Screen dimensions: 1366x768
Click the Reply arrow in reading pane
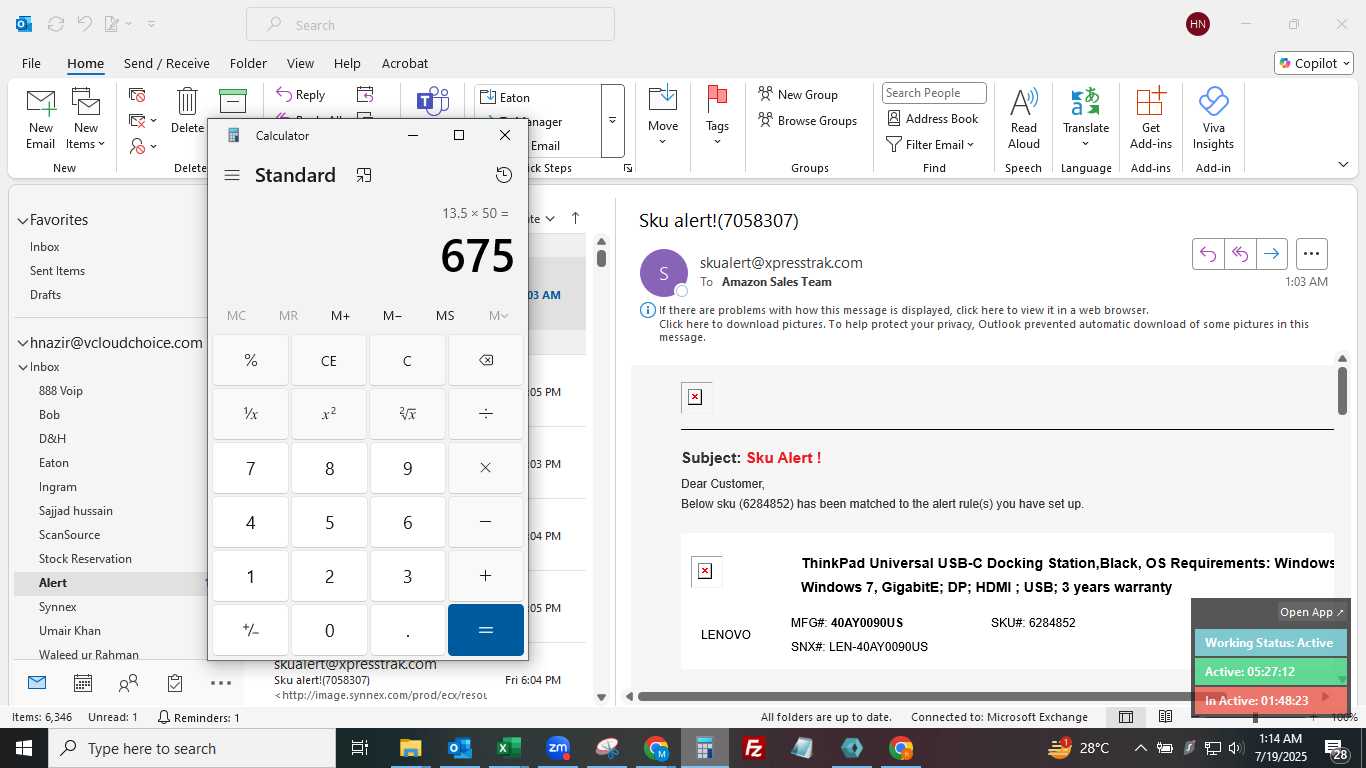[1208, 254]
